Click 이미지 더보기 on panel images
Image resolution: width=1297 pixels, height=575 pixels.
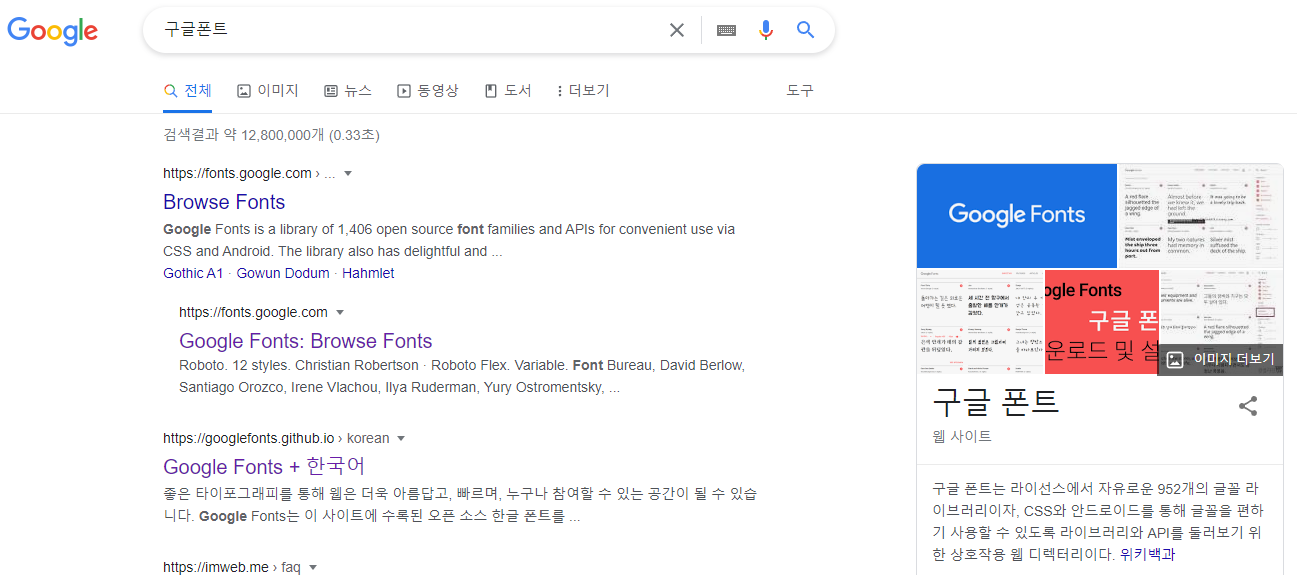point(1220,360)
